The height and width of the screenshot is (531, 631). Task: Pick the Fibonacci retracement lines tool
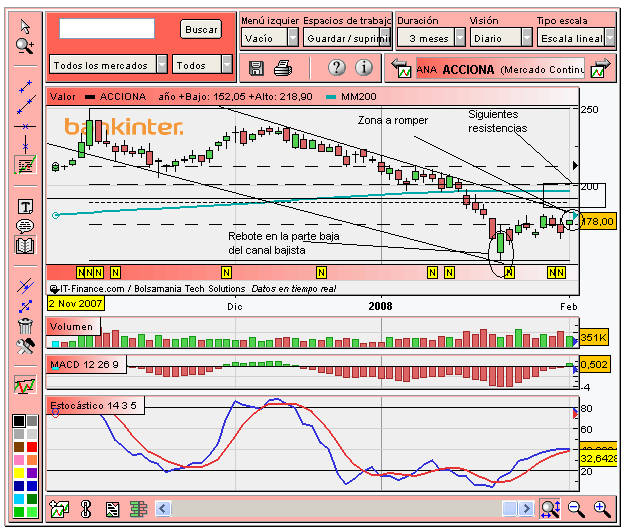(25, 165)
